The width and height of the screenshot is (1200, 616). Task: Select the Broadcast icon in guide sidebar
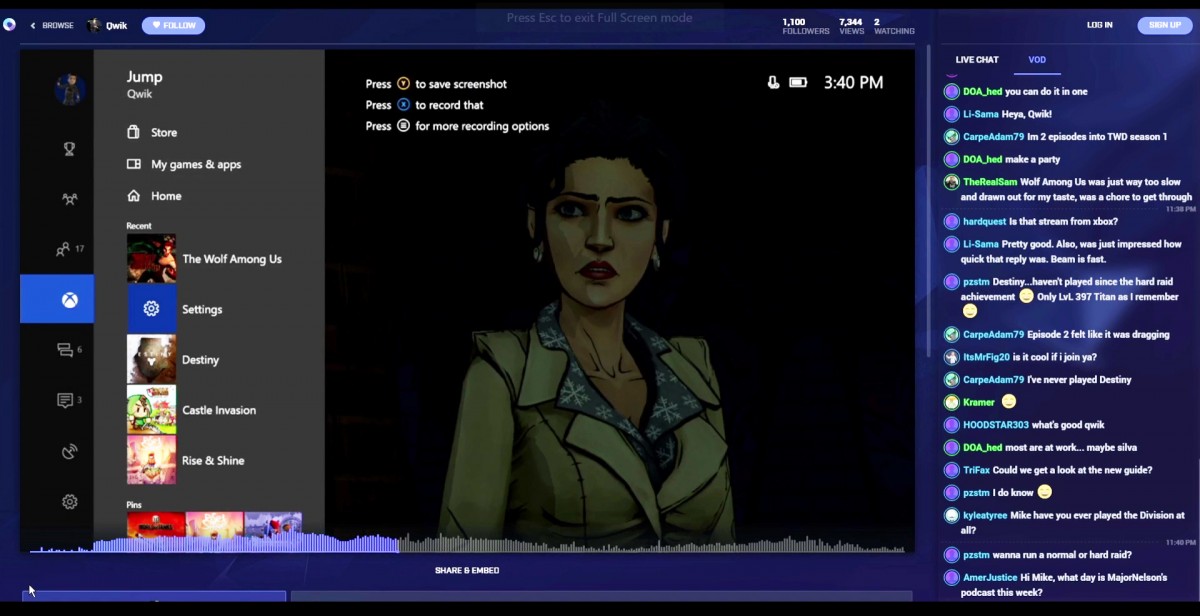[69, 451]
